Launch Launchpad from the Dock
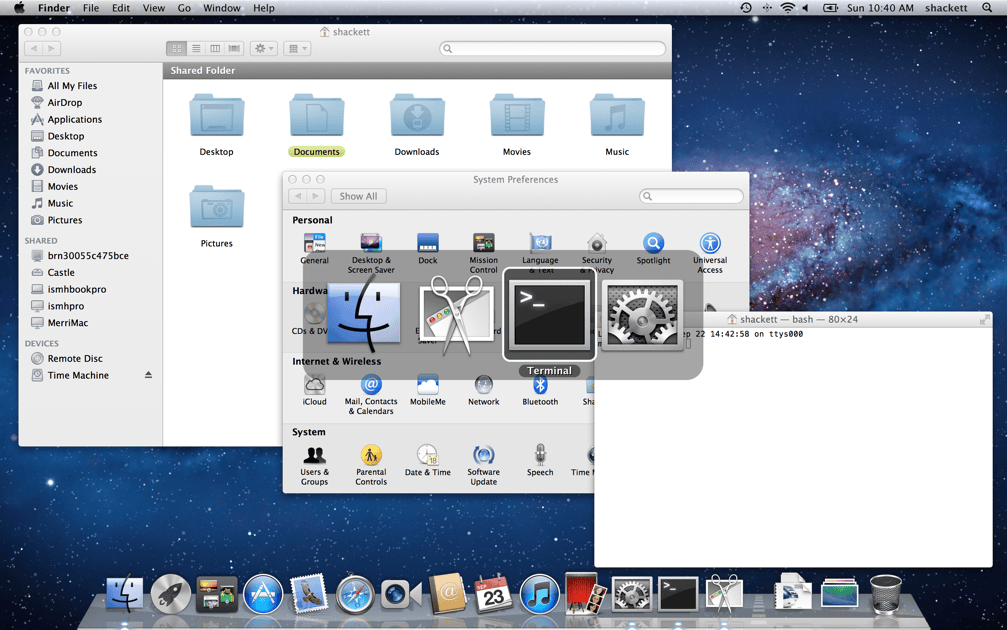The image size is (1007, 630). click(170, 594)
